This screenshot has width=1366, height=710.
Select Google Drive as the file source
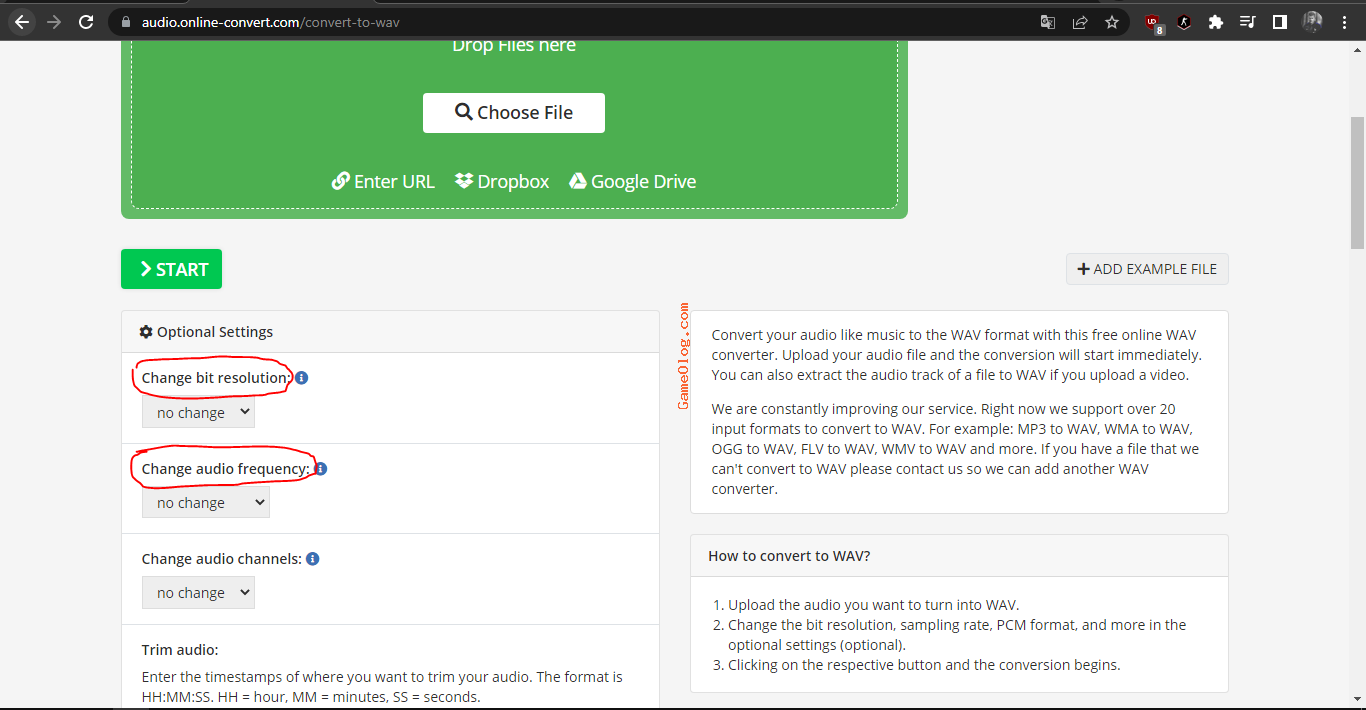point(632,181)
